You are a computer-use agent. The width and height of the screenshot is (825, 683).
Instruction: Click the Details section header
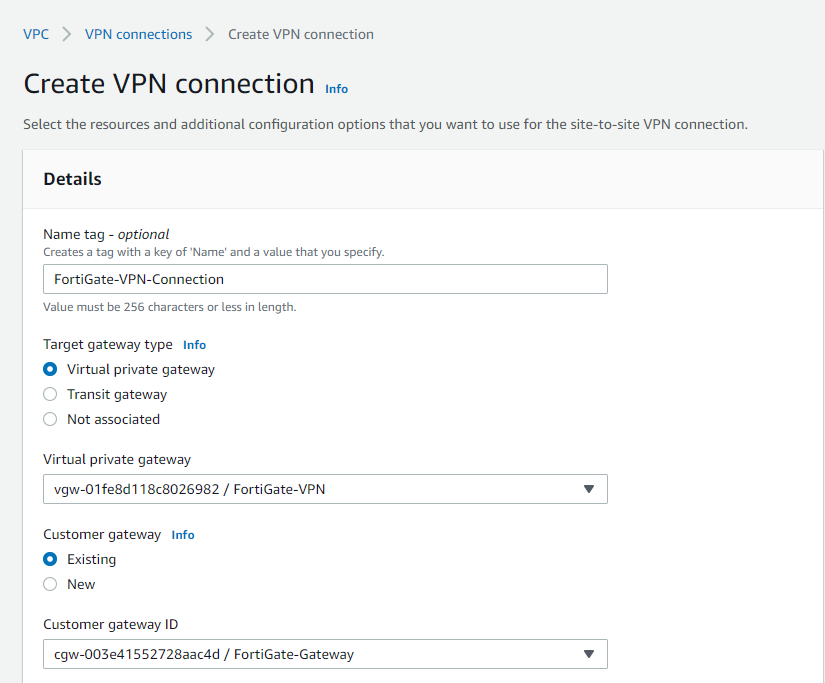72,179
